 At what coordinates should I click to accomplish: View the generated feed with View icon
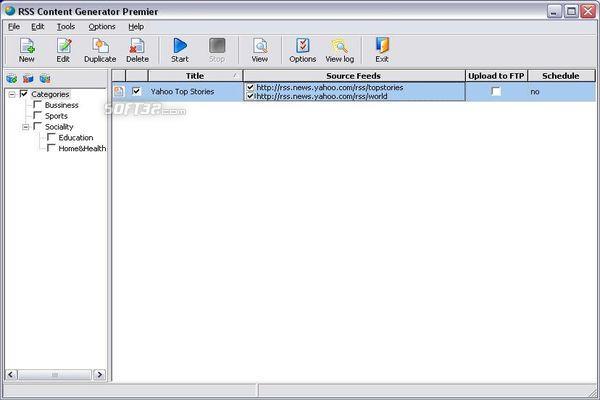point(260,50)
